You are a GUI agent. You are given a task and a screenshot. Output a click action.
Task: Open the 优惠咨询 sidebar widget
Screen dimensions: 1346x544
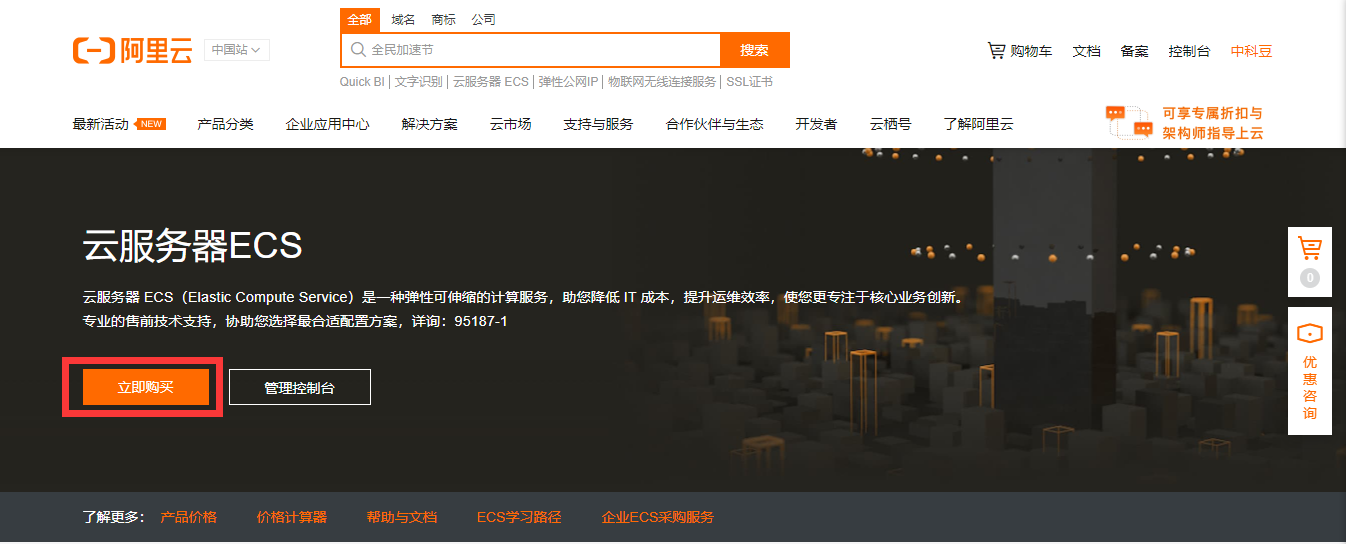click(x=1309, y=370)
